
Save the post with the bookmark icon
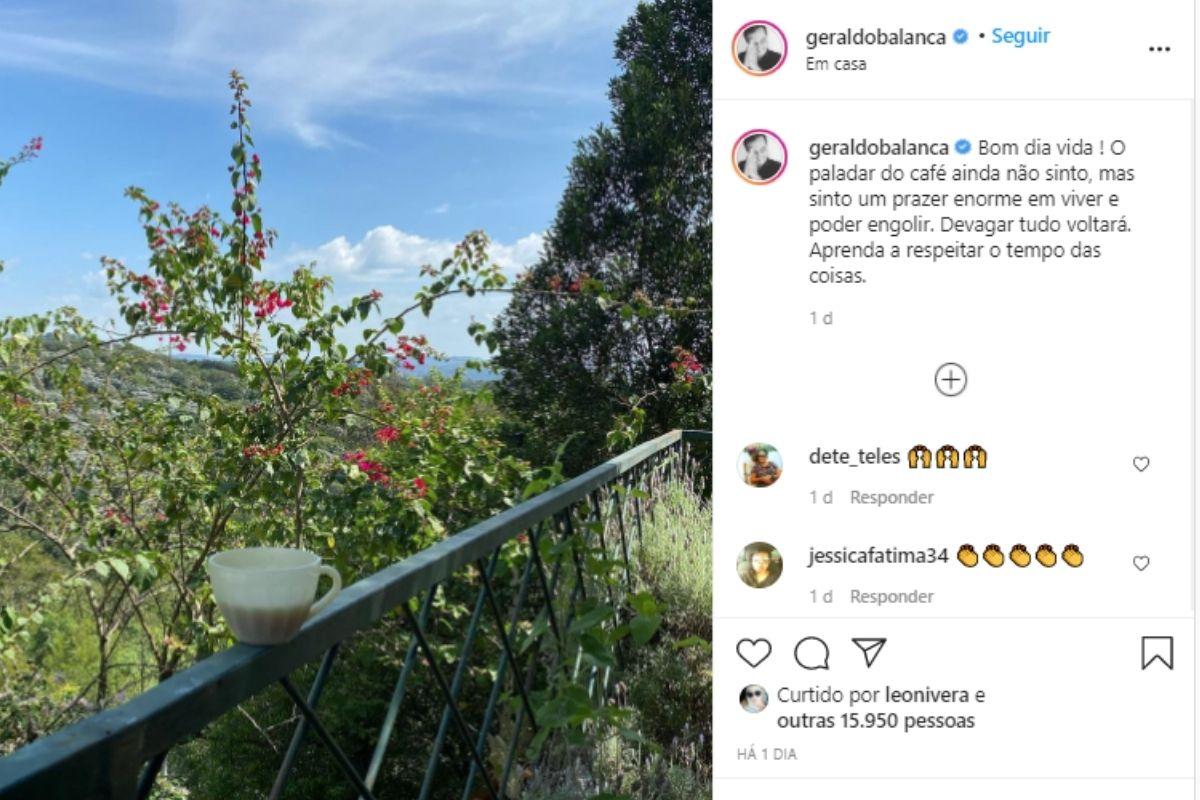[x=1157, y=653]
